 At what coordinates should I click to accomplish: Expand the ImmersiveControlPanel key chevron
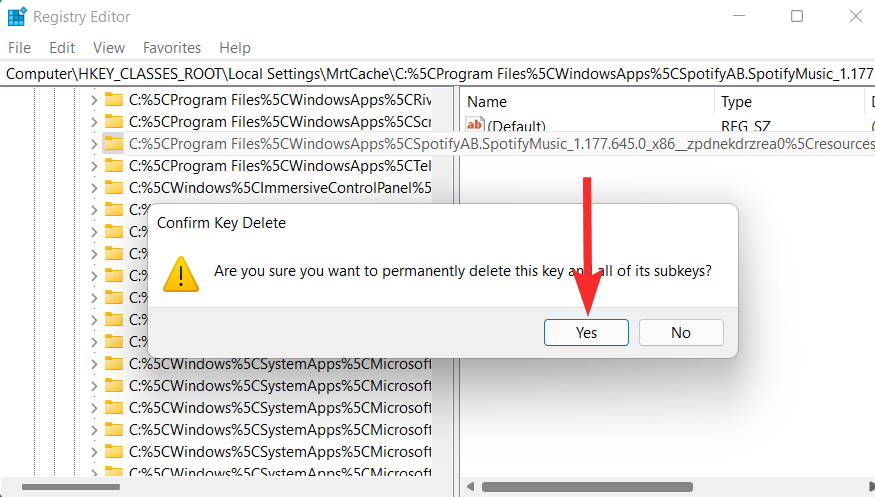coord(93,187)
